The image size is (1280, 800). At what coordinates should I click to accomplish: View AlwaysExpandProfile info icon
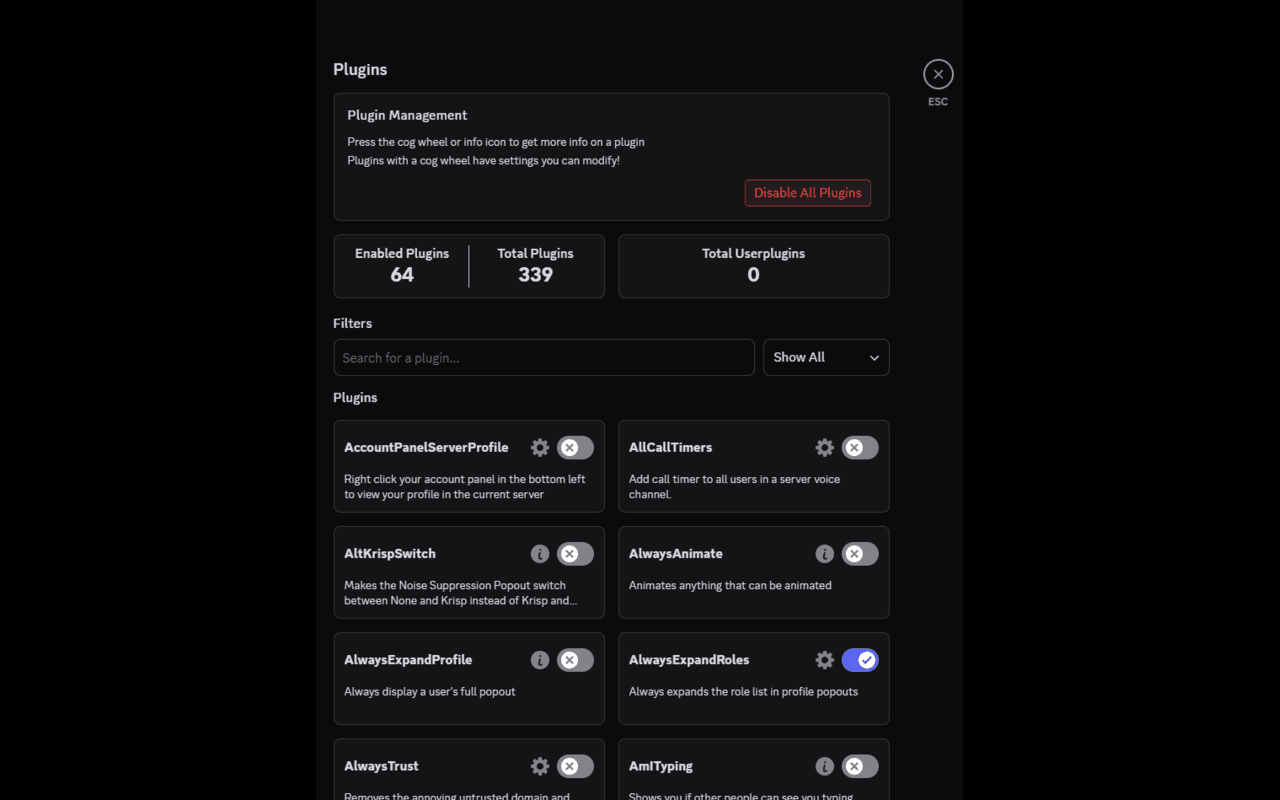click(x=540, y=660)
